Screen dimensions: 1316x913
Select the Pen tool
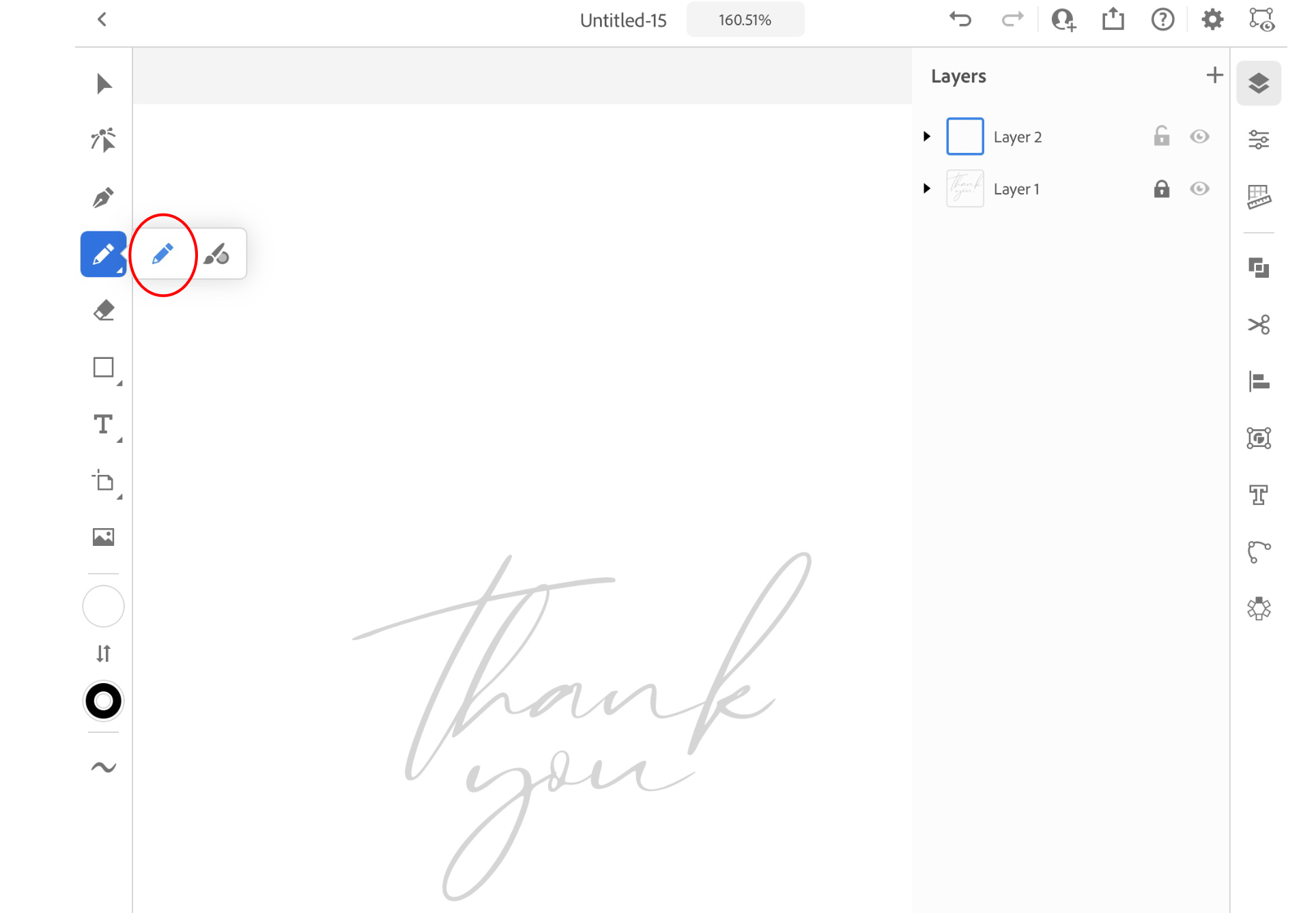tap(103, 198)
